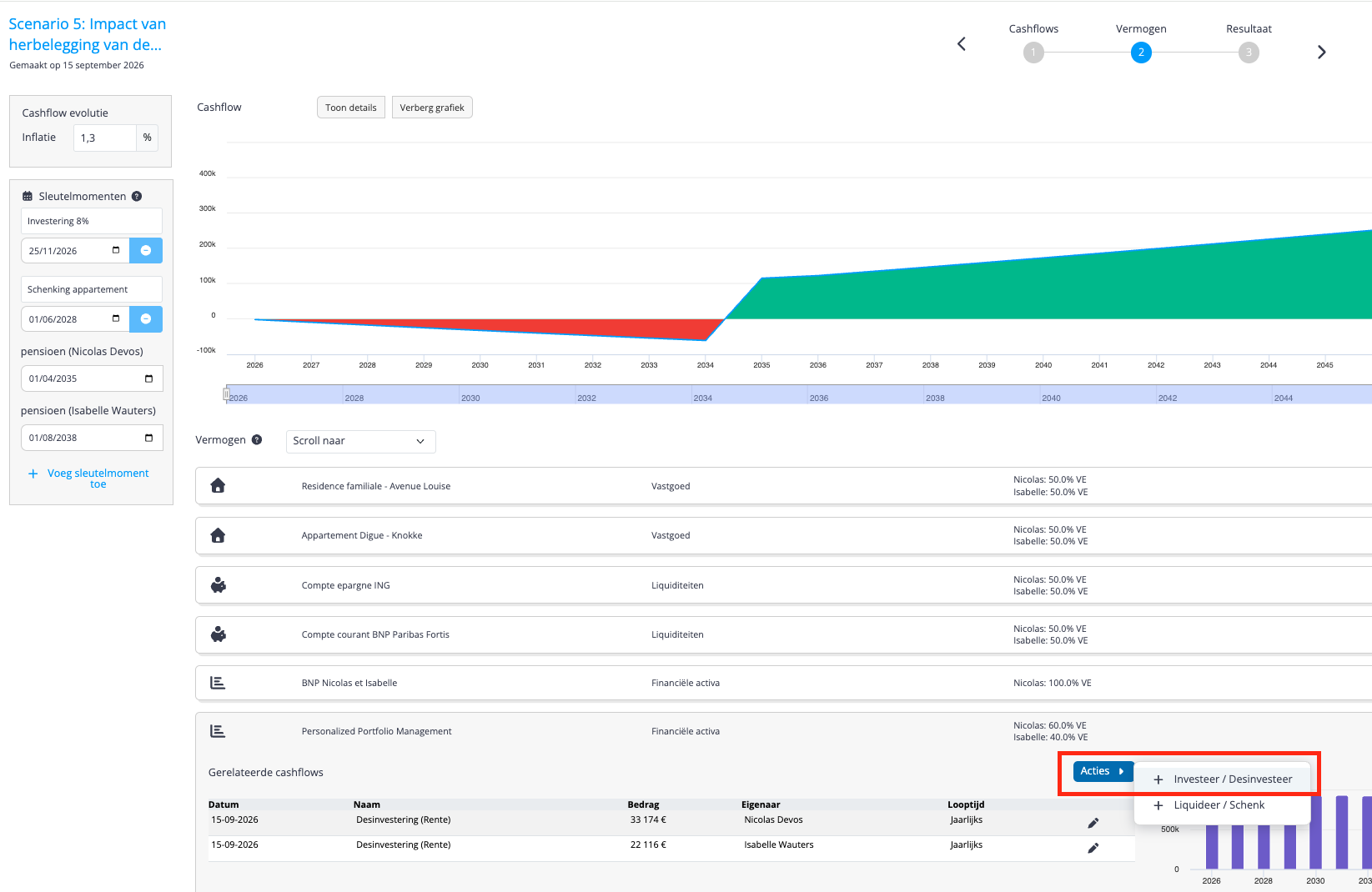Viewport: 1372px width, 892px height.
Task: Edit the Isabelle Wauters Desinvestering cashflow
Action: point(1093,848)
